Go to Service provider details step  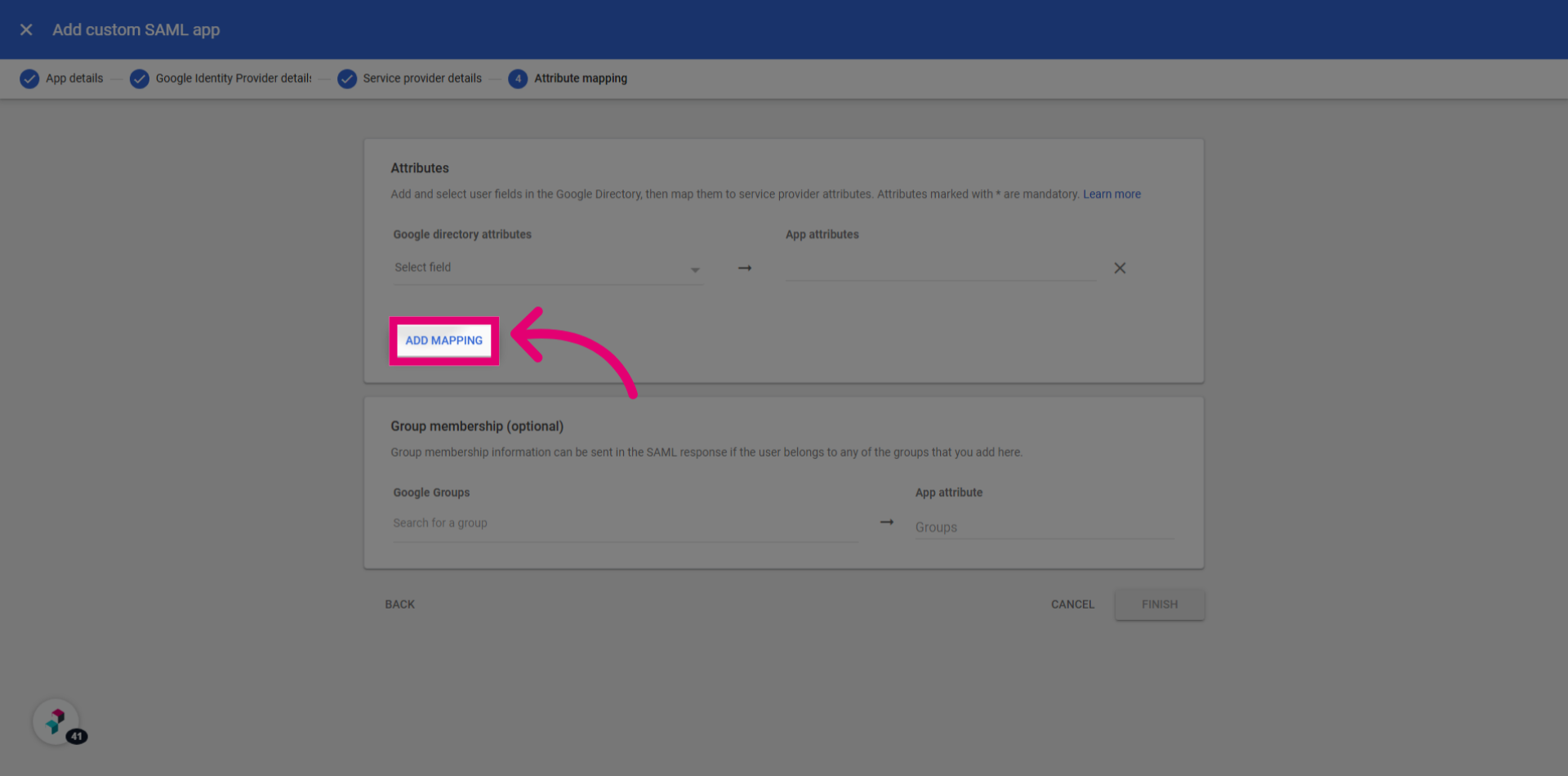point(422,78)
